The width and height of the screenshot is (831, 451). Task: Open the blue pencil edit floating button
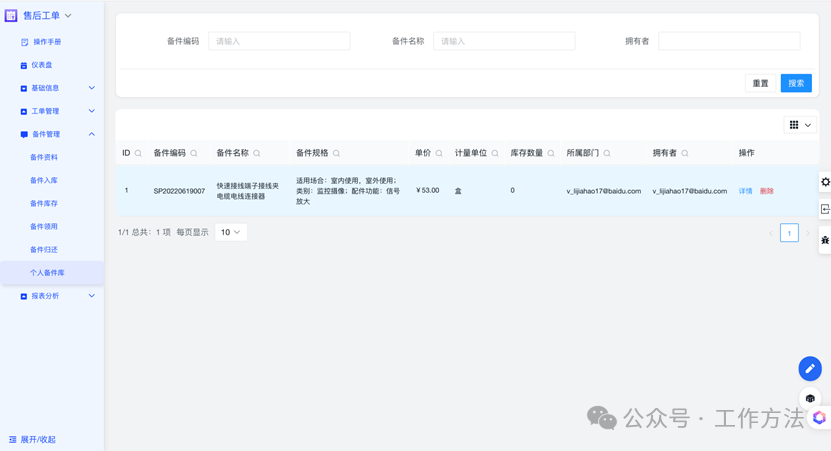(809, 369)
